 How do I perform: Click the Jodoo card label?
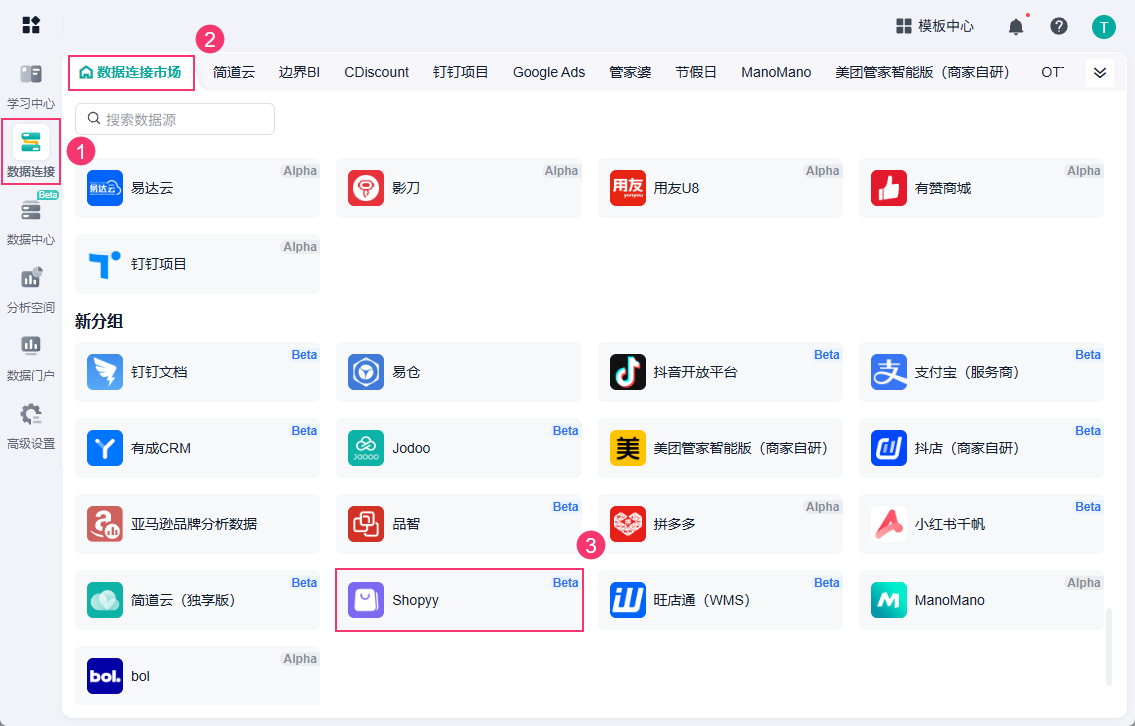click(x=411, y=448)
